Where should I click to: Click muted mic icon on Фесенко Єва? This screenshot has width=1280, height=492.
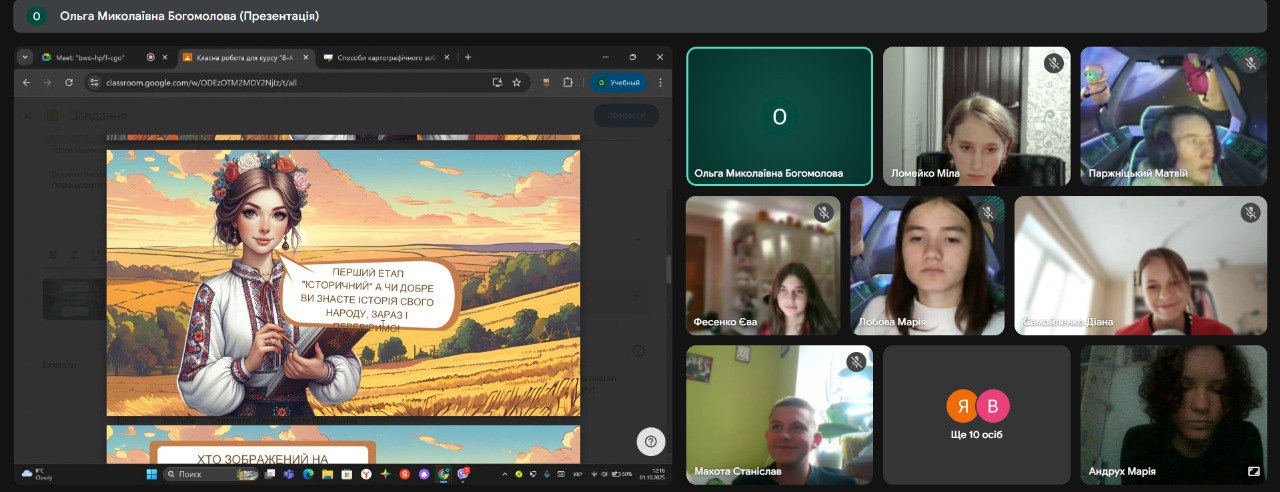click(824, 212)
